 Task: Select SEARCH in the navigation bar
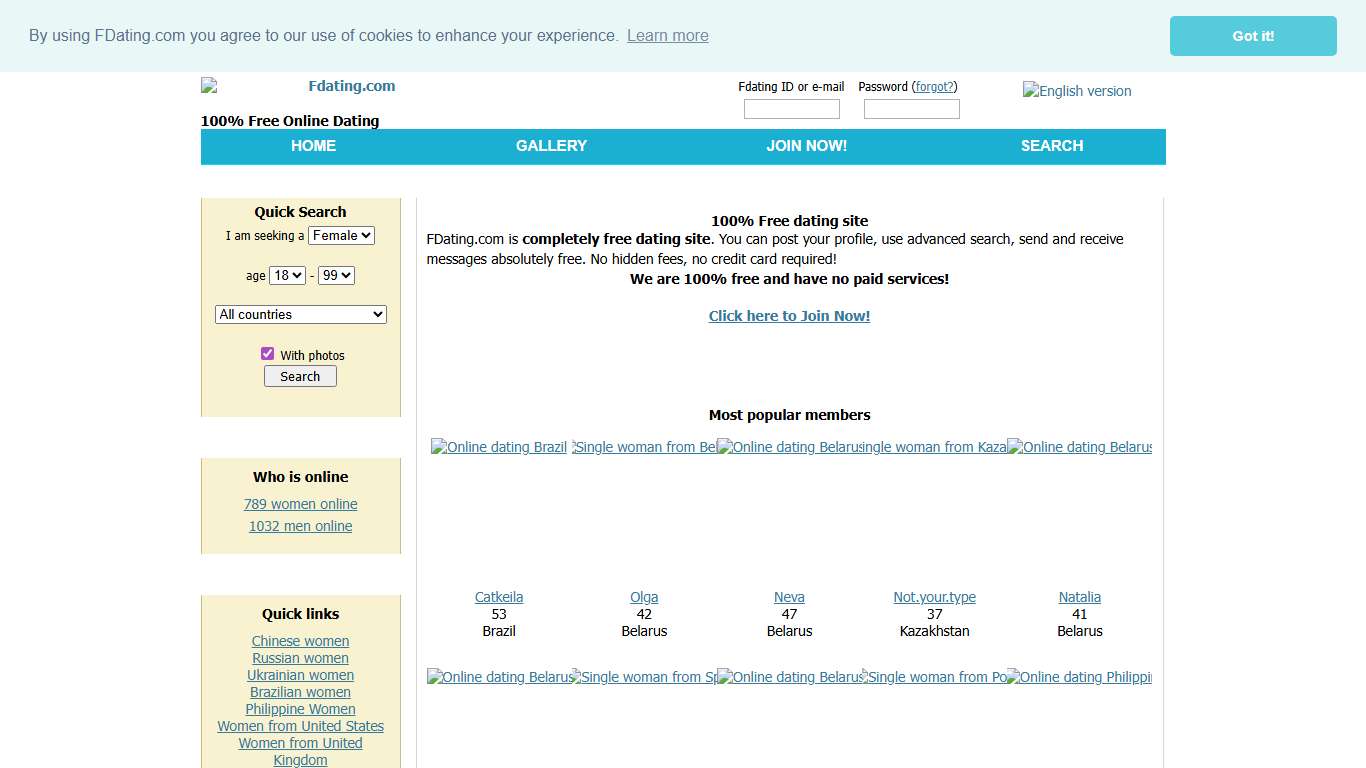click(x=1051, y=146)
